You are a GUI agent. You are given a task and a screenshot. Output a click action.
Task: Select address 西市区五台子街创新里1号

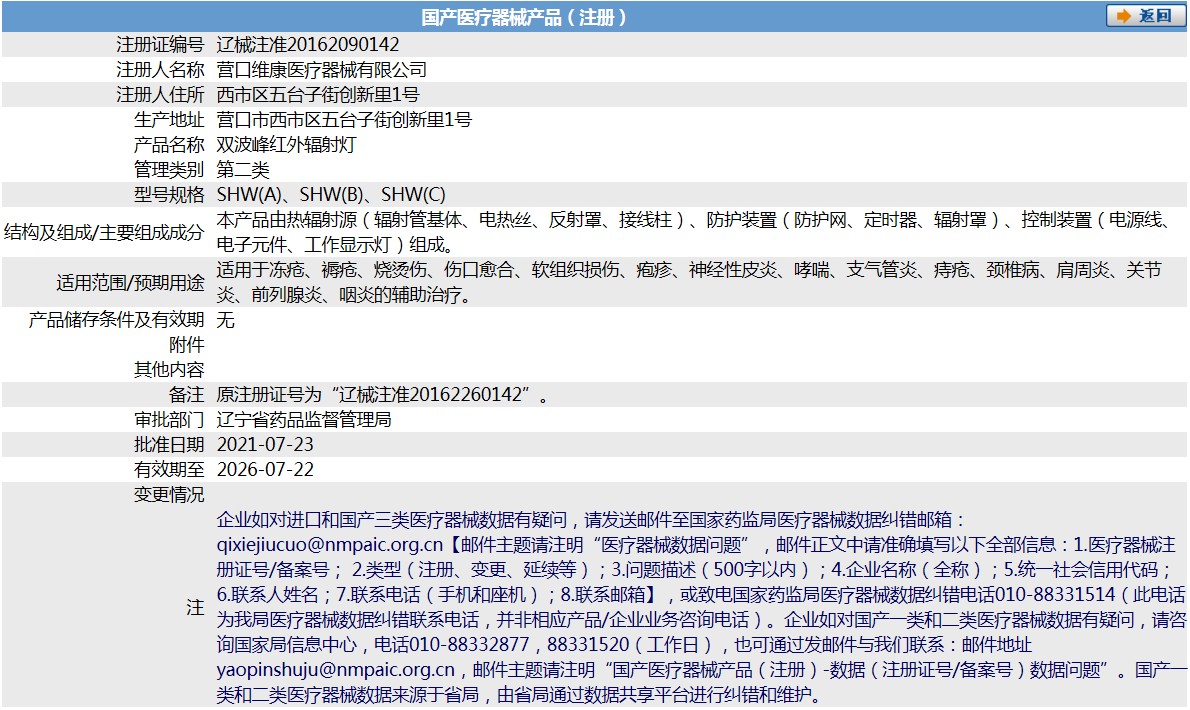(x=317, y=95)
